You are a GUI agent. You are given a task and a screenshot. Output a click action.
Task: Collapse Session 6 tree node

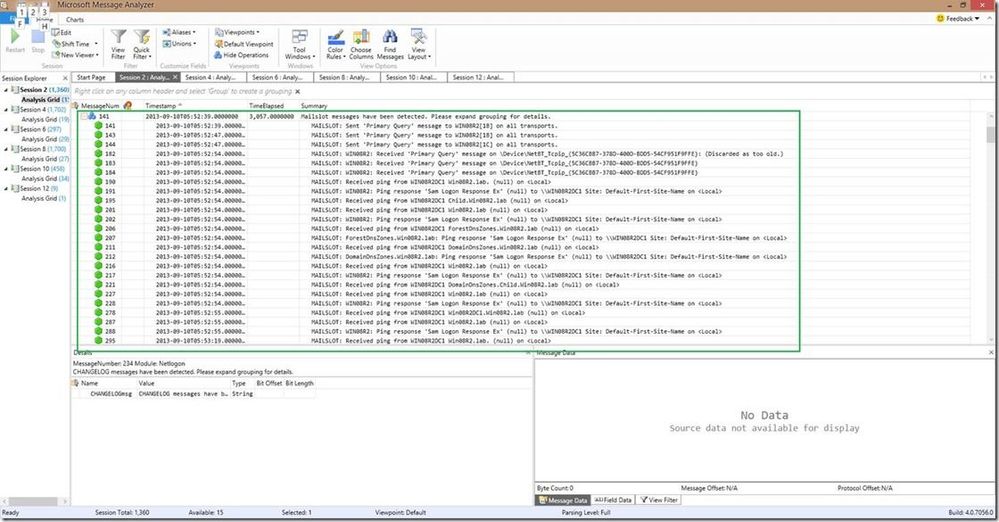[x=6, y=129]
